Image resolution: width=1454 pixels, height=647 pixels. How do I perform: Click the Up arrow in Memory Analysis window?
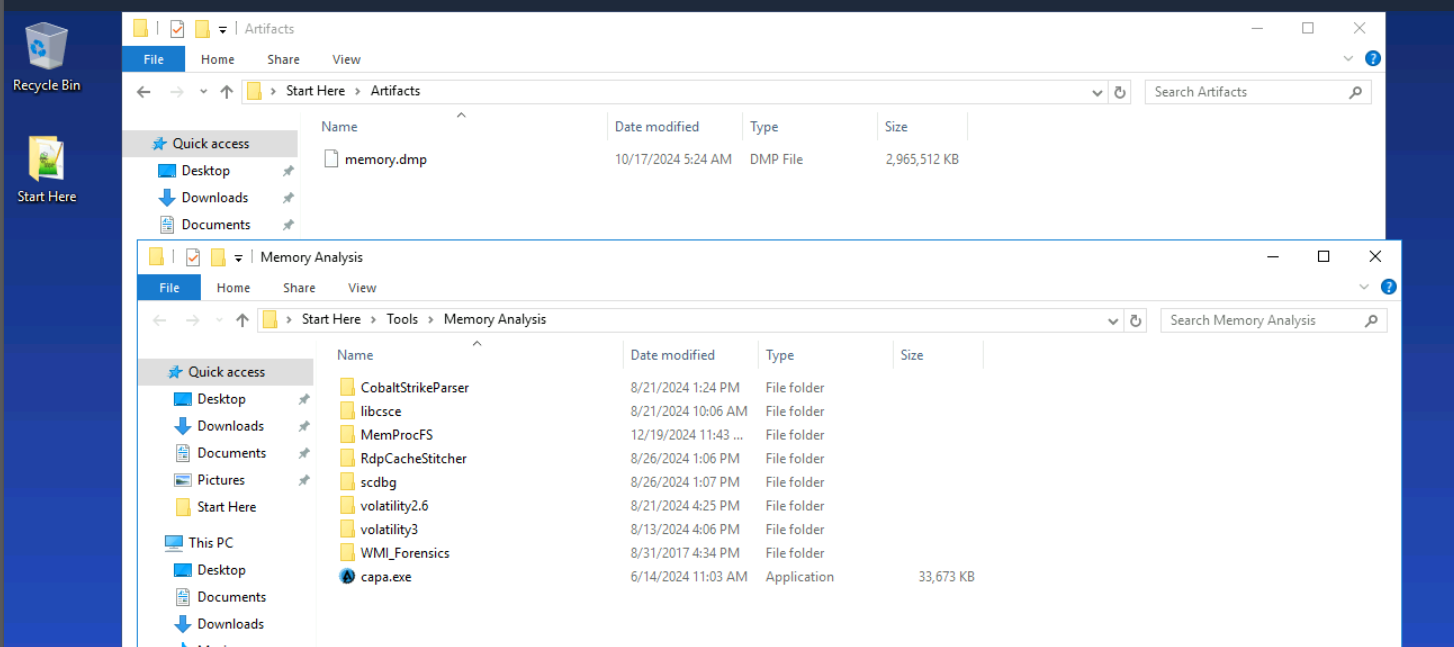[242, 321]
